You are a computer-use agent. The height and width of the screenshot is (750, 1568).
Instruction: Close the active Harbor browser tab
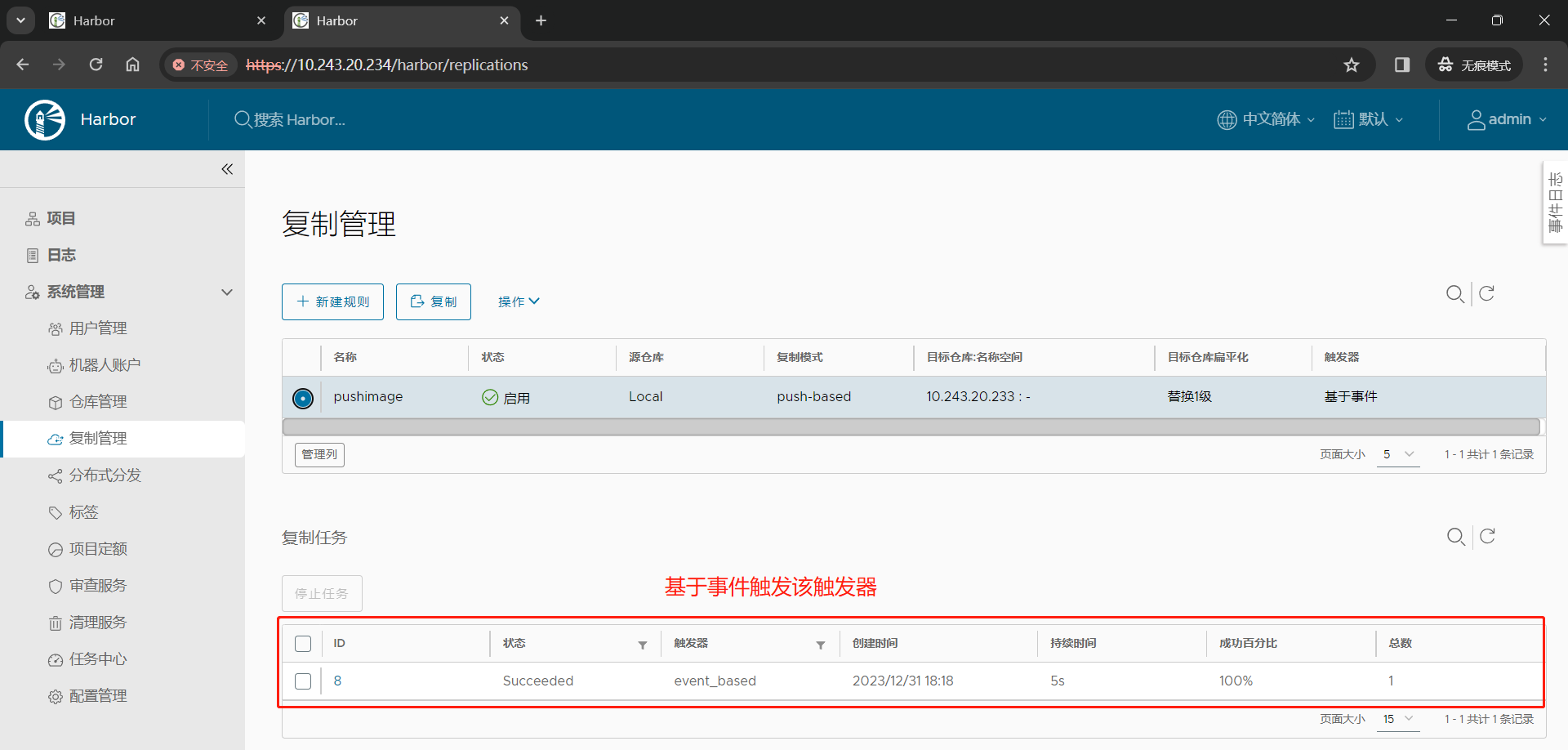point(504,20)
